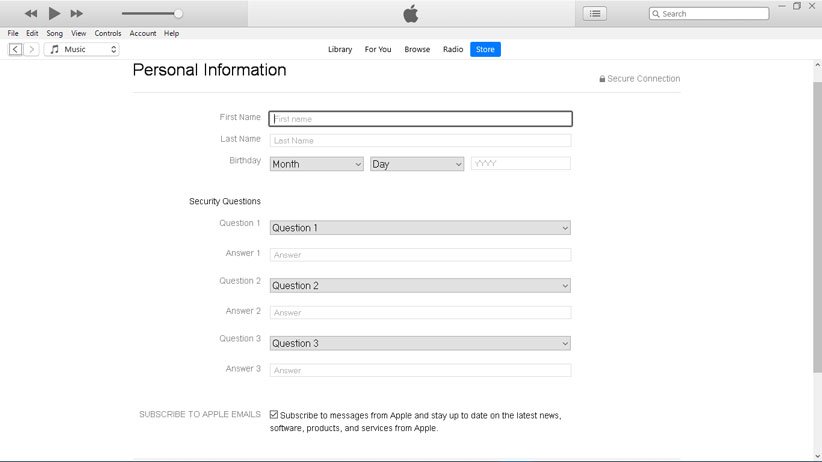The height and width of the screenshot is (462, 822).
Task: Skip to the next track
Action: (77, 13)
